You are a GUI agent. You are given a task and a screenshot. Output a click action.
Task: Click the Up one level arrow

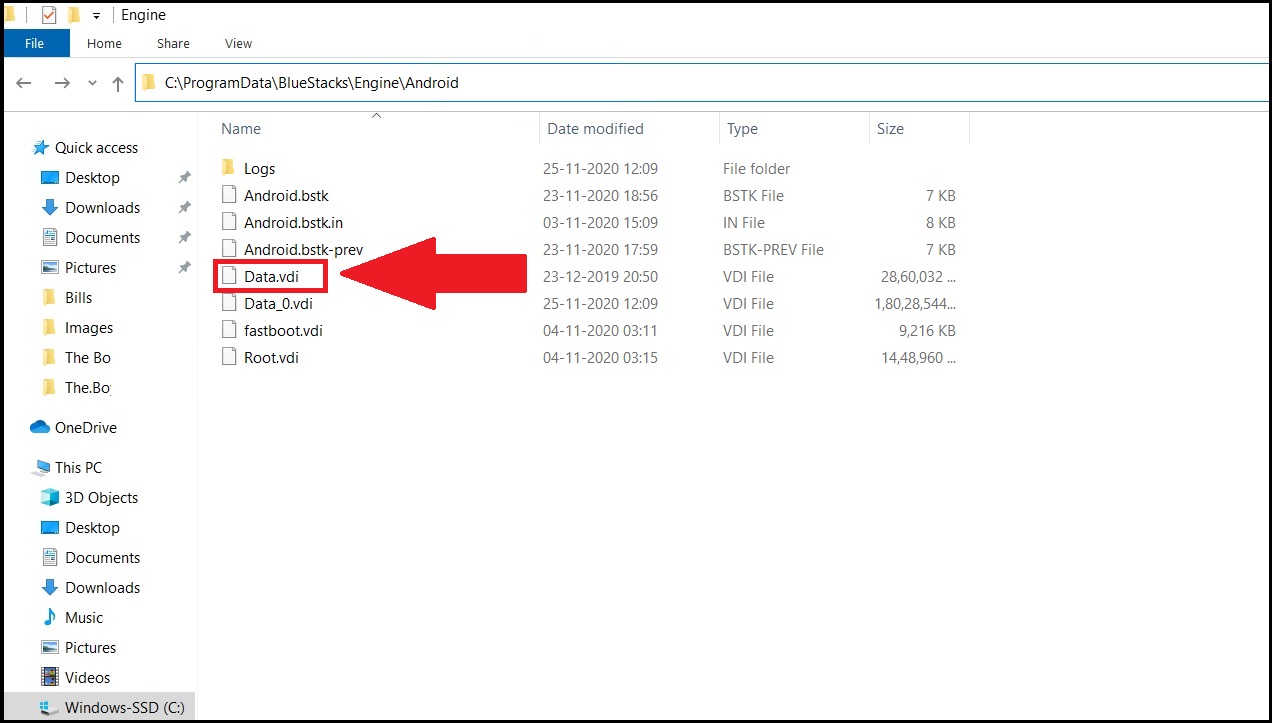118,83
